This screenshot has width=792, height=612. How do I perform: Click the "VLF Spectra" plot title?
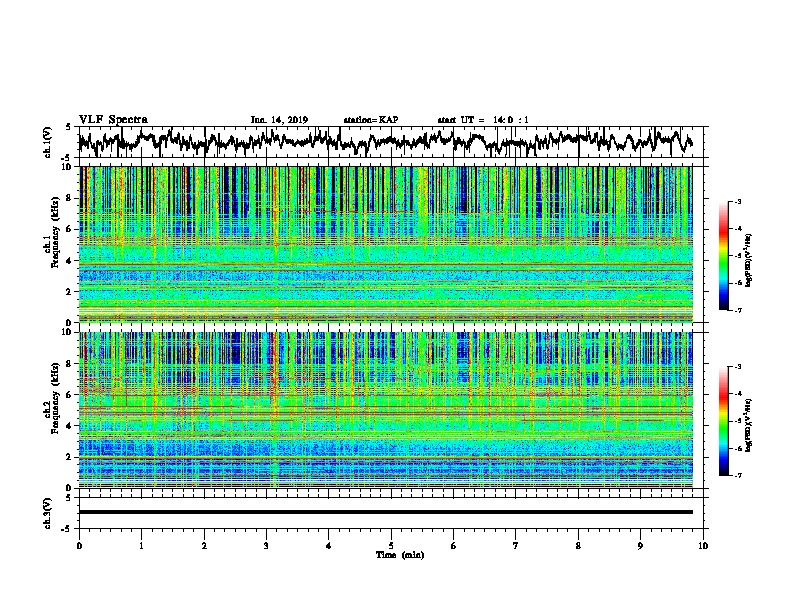point(113,120)
